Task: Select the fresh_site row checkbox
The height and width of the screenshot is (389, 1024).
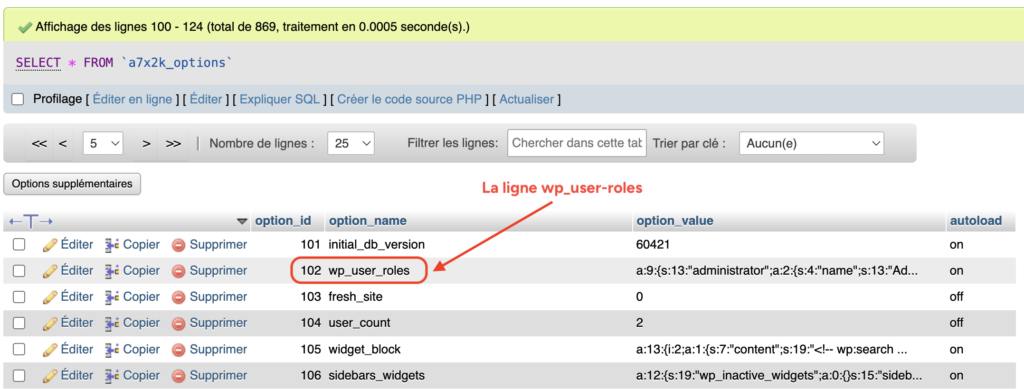Action: [x=19, y=297]
